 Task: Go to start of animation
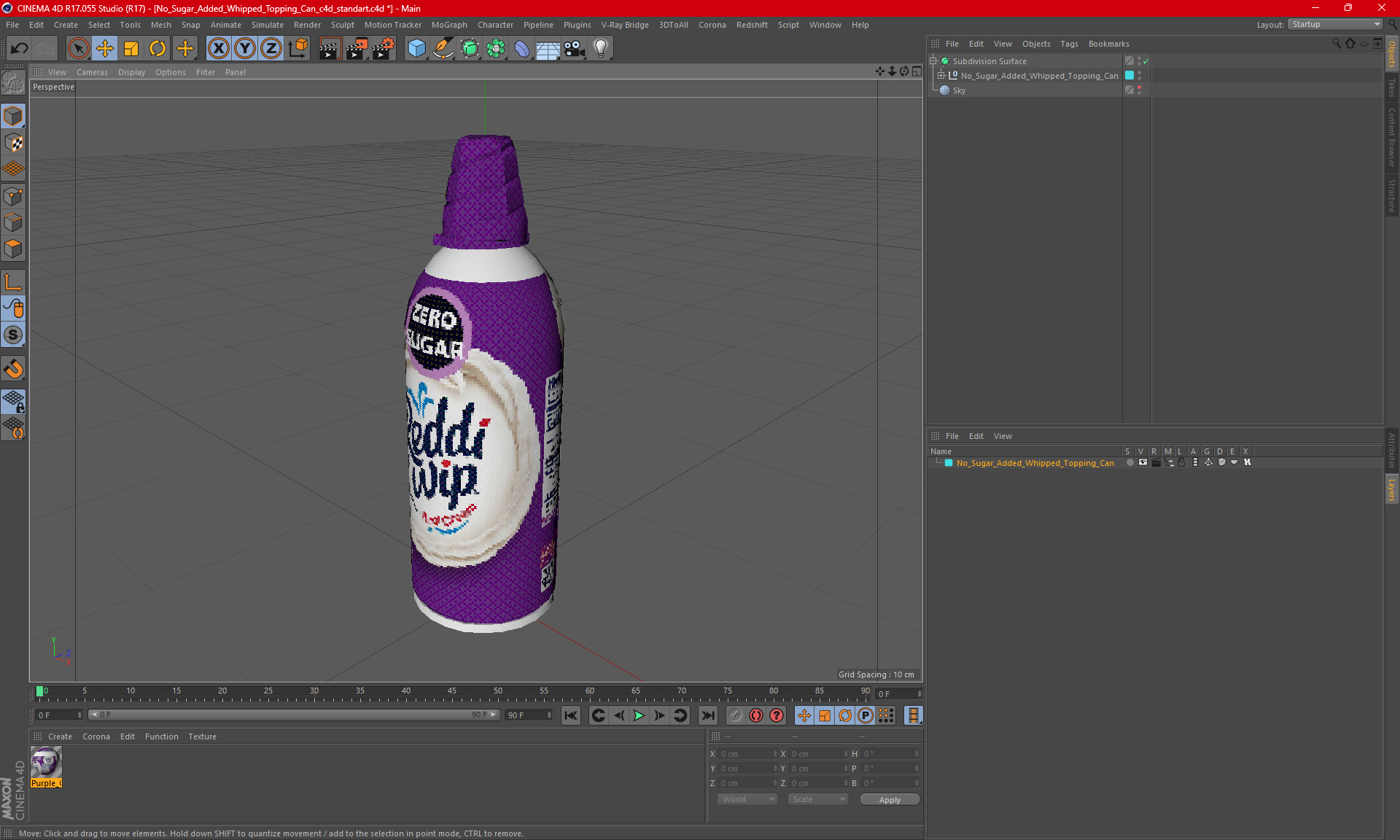tap(571, 715)
